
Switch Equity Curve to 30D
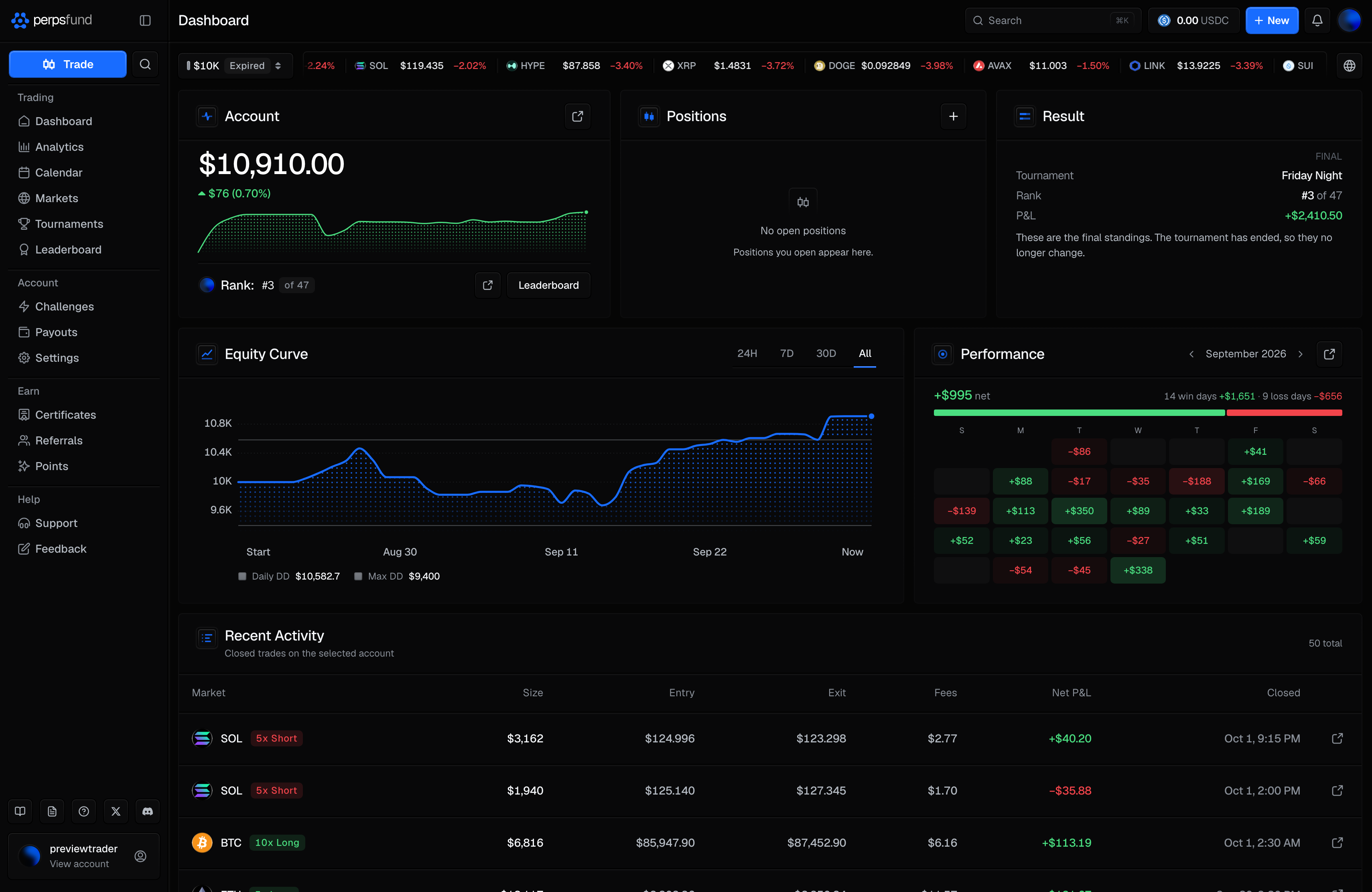tap(826, 353)
